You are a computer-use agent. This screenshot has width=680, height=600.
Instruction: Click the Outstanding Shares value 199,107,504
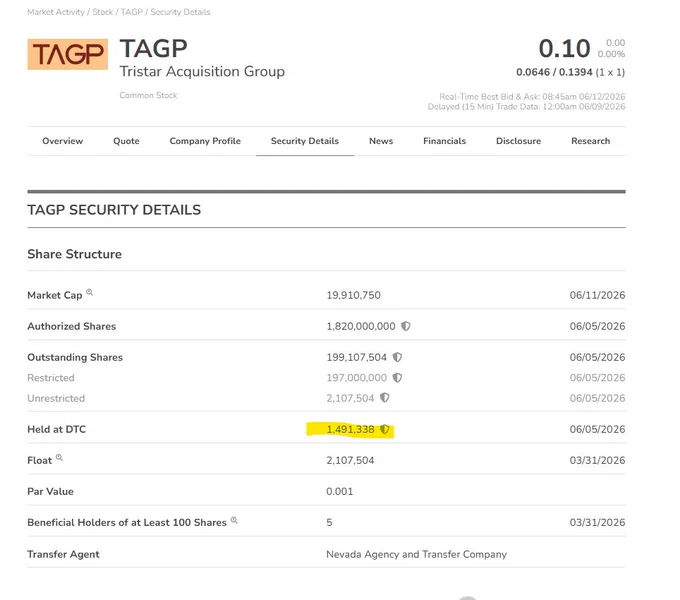(356, 357)
